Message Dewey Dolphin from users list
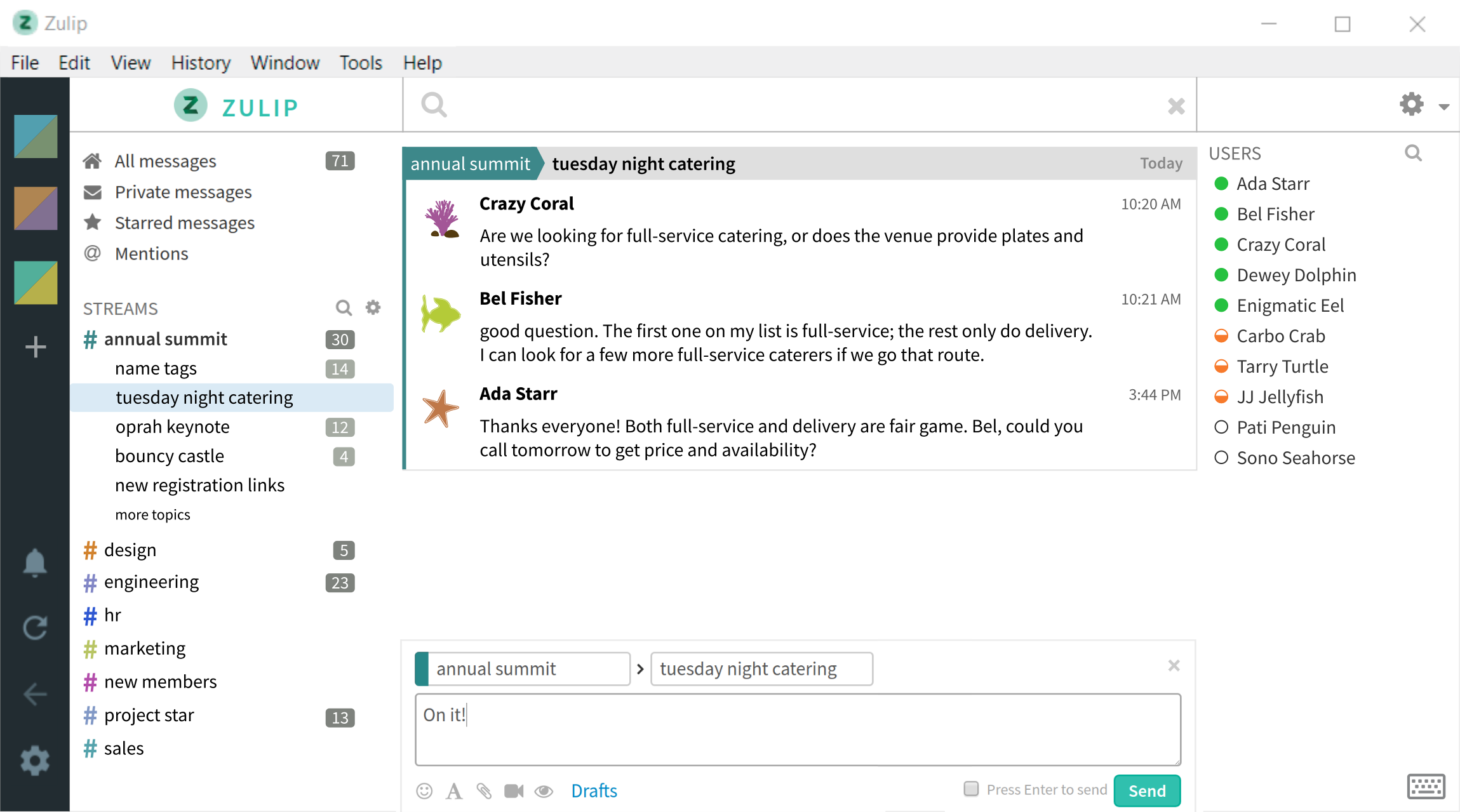Screen dimensions: 1460x812 (1296, 275)
